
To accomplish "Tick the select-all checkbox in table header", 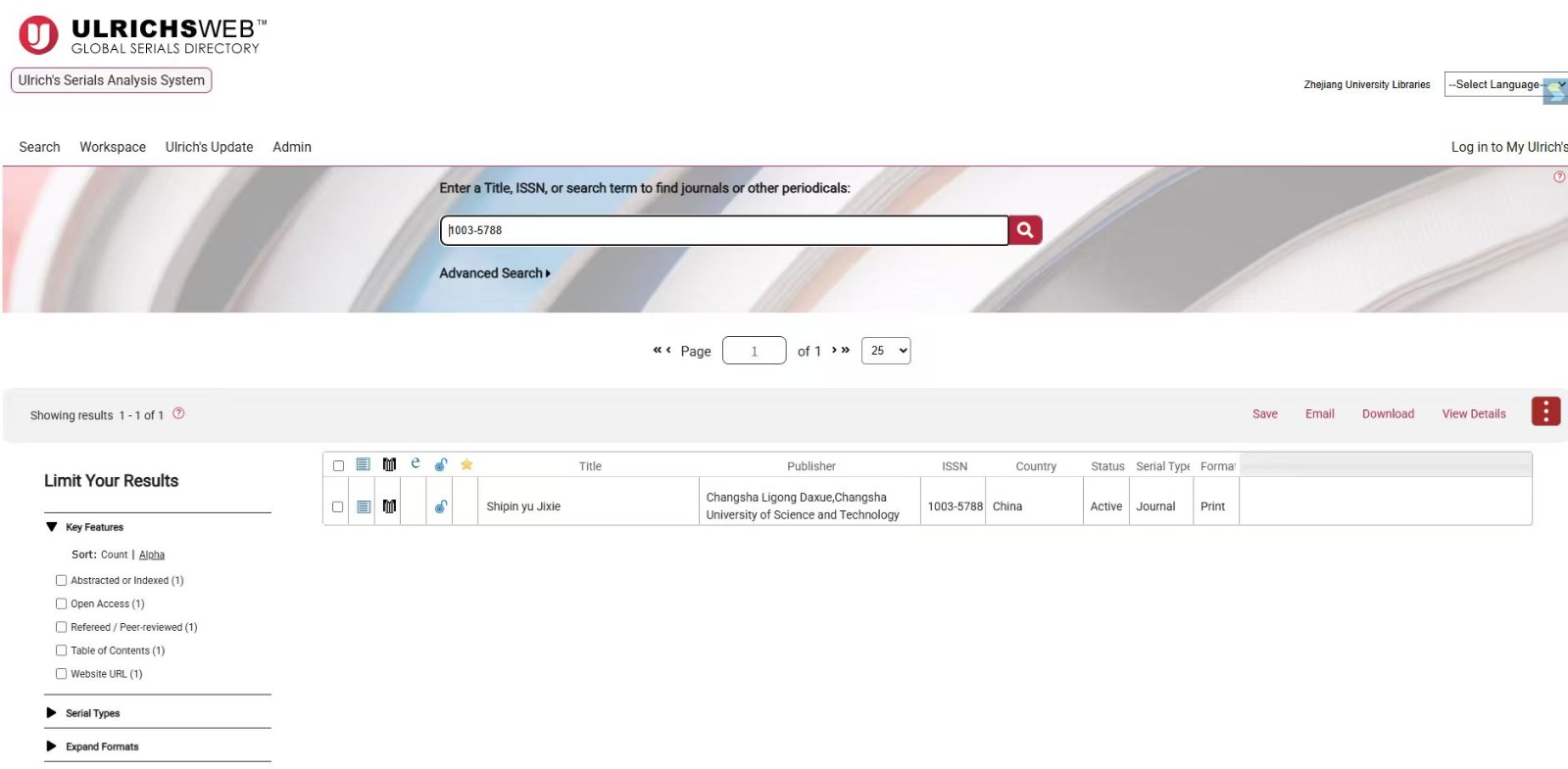I will pos(338,465).
